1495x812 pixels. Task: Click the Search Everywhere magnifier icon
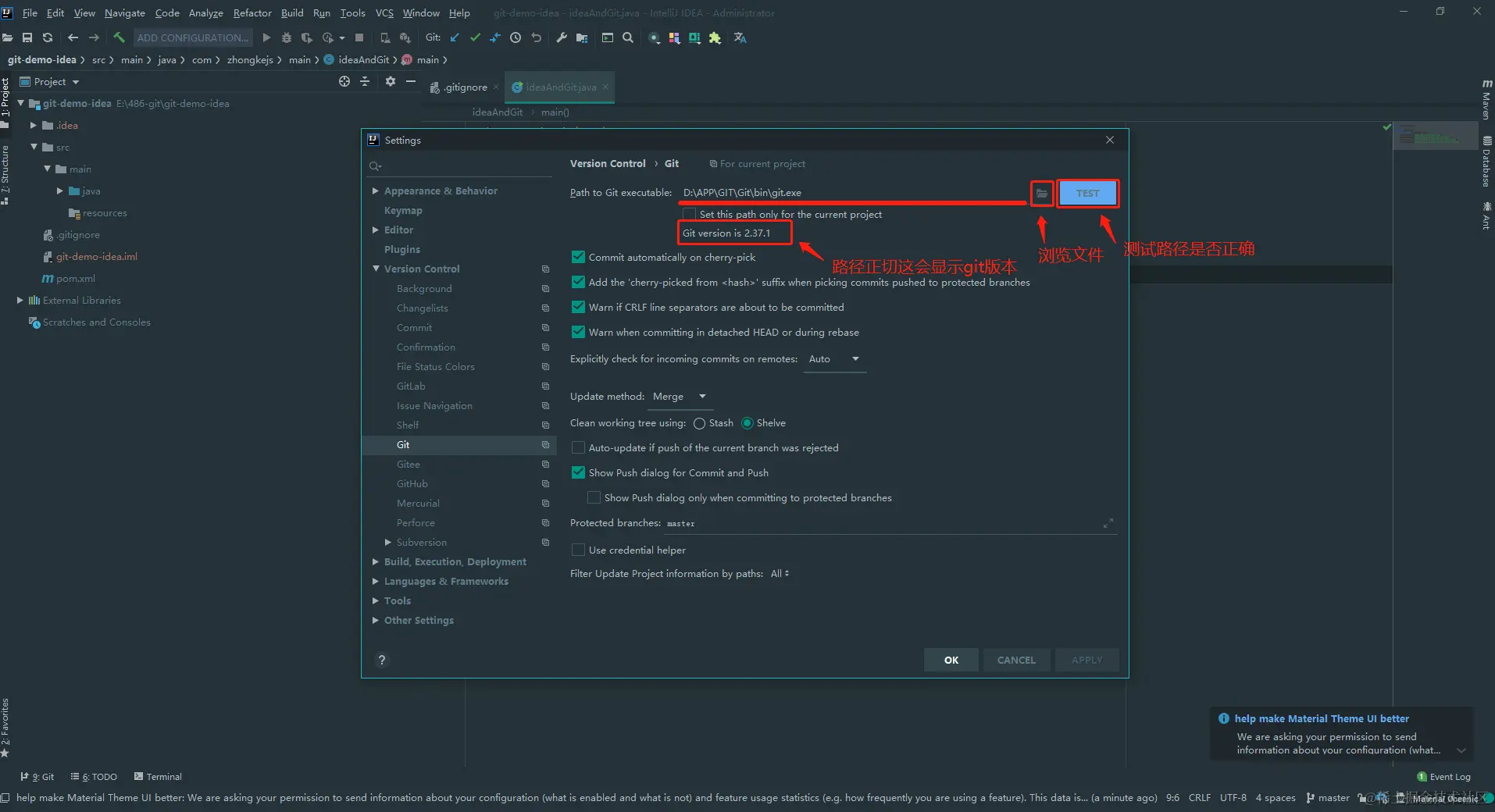628,37
